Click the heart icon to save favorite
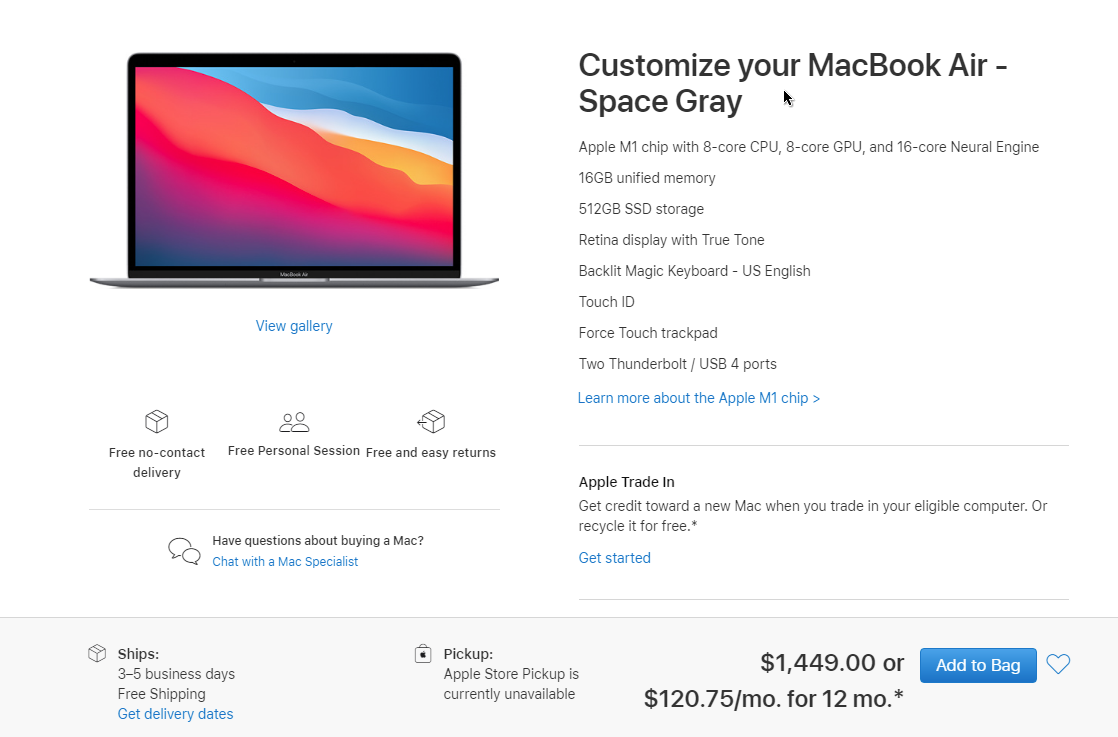Viewport: 1118px width, 737px height. click(1058, 664)
